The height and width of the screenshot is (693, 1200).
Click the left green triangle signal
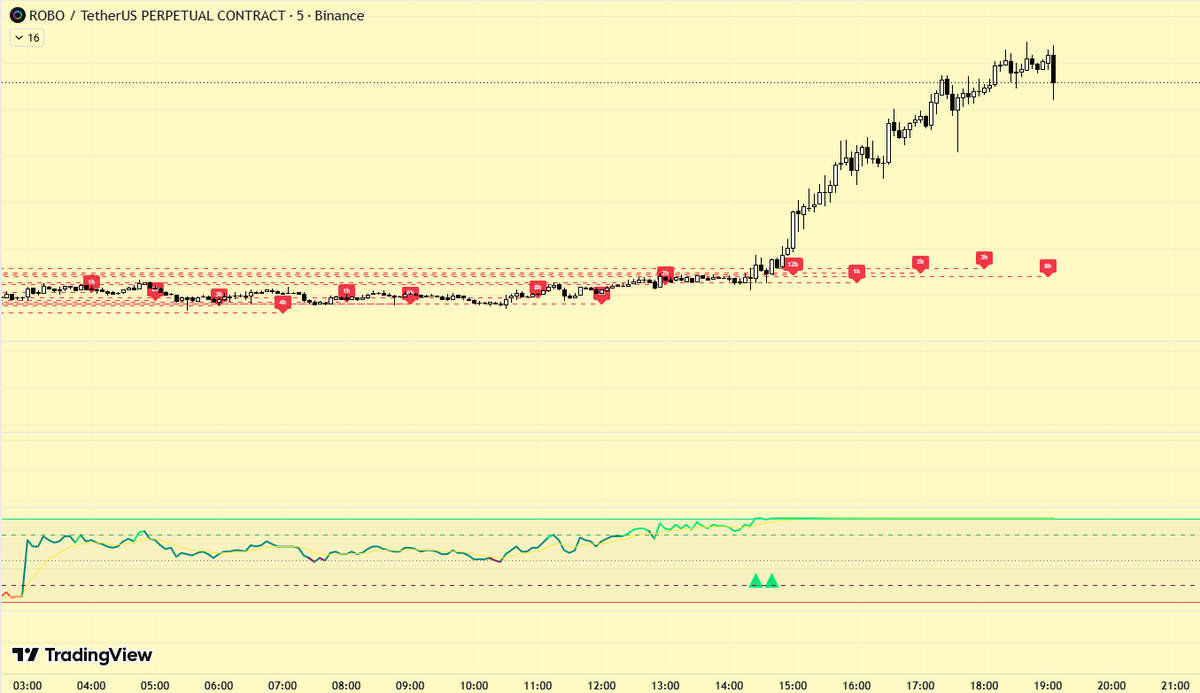coord(756,580)
